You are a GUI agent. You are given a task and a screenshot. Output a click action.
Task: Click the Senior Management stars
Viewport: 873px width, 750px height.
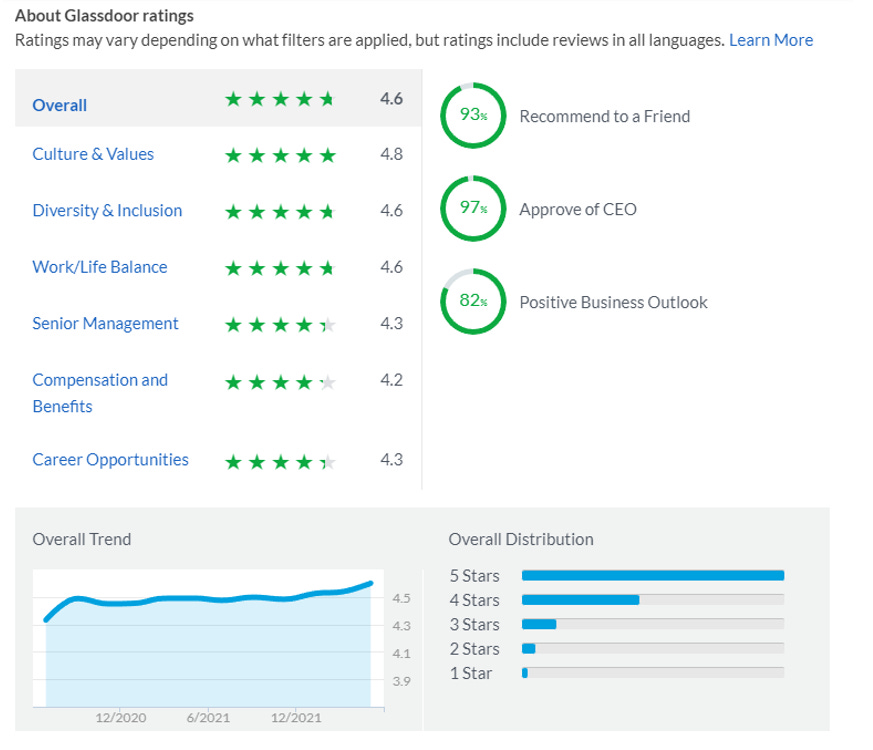280,325
